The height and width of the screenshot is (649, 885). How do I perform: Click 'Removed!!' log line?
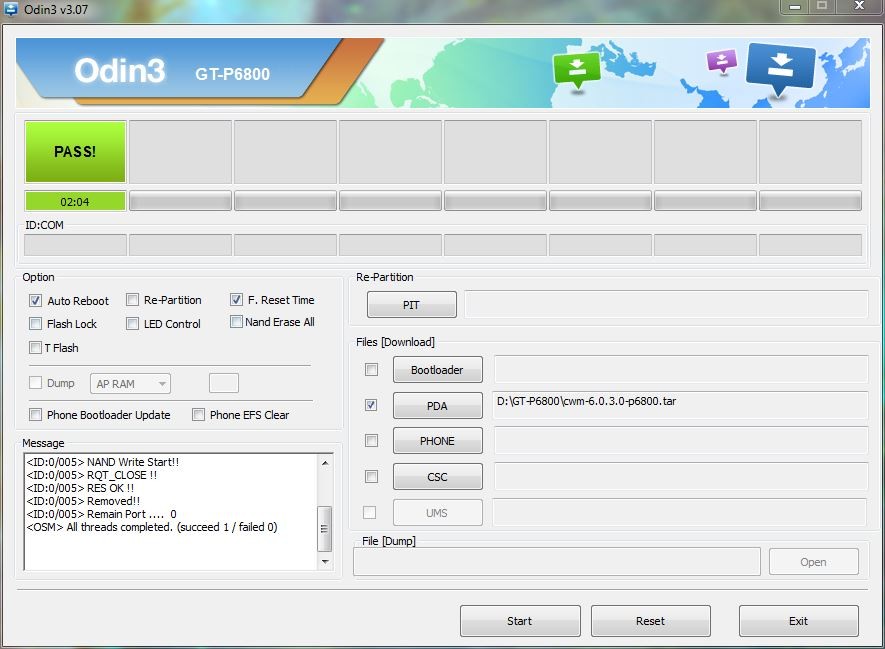point(83,501)
